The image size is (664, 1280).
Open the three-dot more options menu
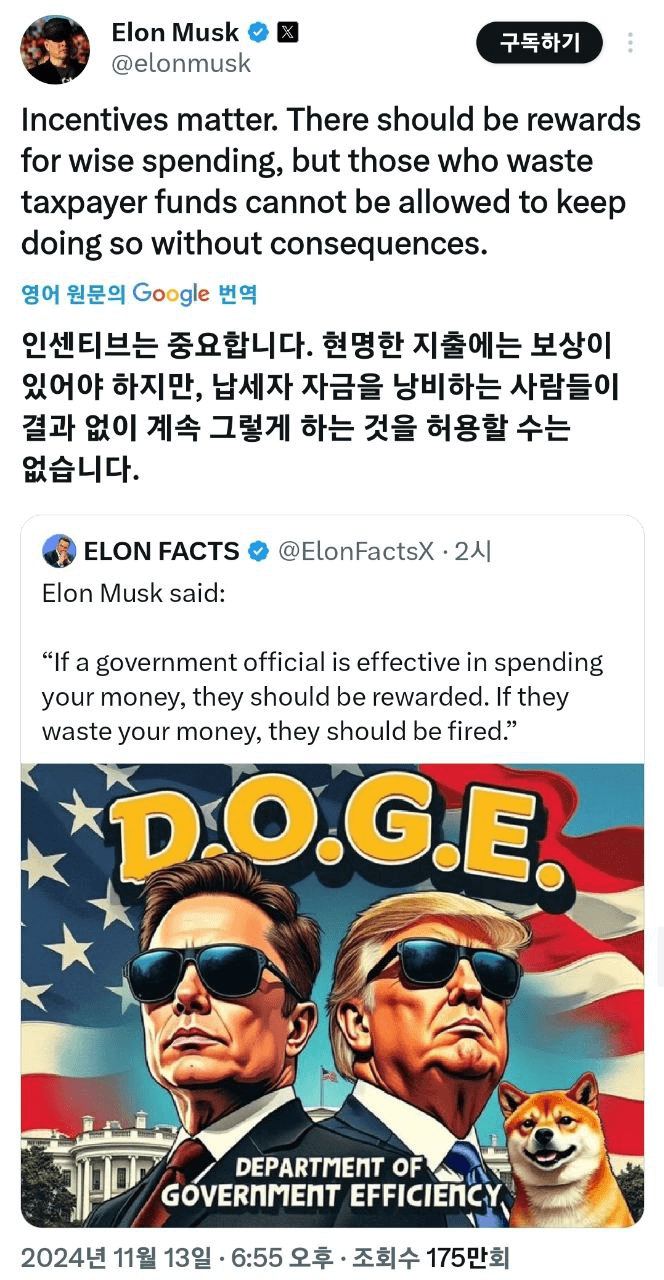coord(630,43)
